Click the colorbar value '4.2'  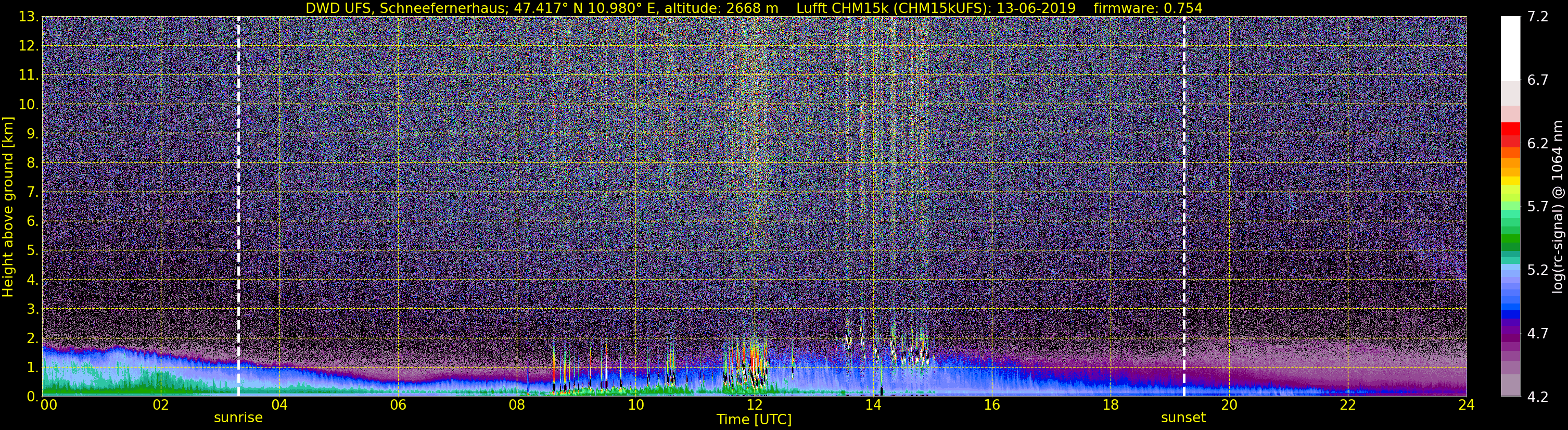pyautogui.click(x=1538, y=397)
